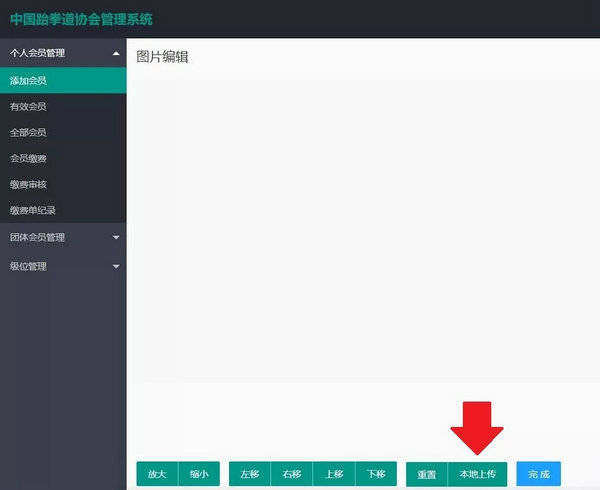Click the 级位管理 section label
This screenshot has width=600, height=490.
pyautogui.click(x=28, y=266)
